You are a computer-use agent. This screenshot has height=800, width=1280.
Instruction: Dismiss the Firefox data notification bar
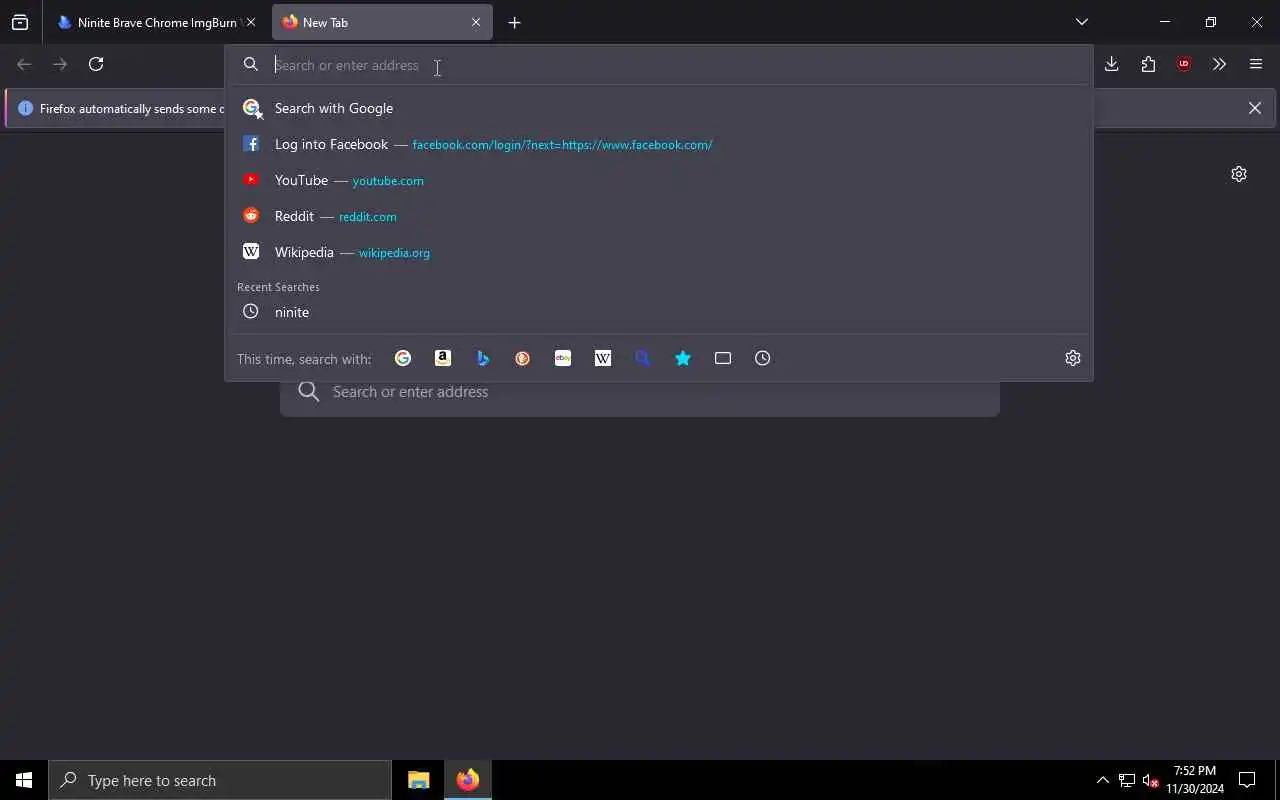point(1255,108)
